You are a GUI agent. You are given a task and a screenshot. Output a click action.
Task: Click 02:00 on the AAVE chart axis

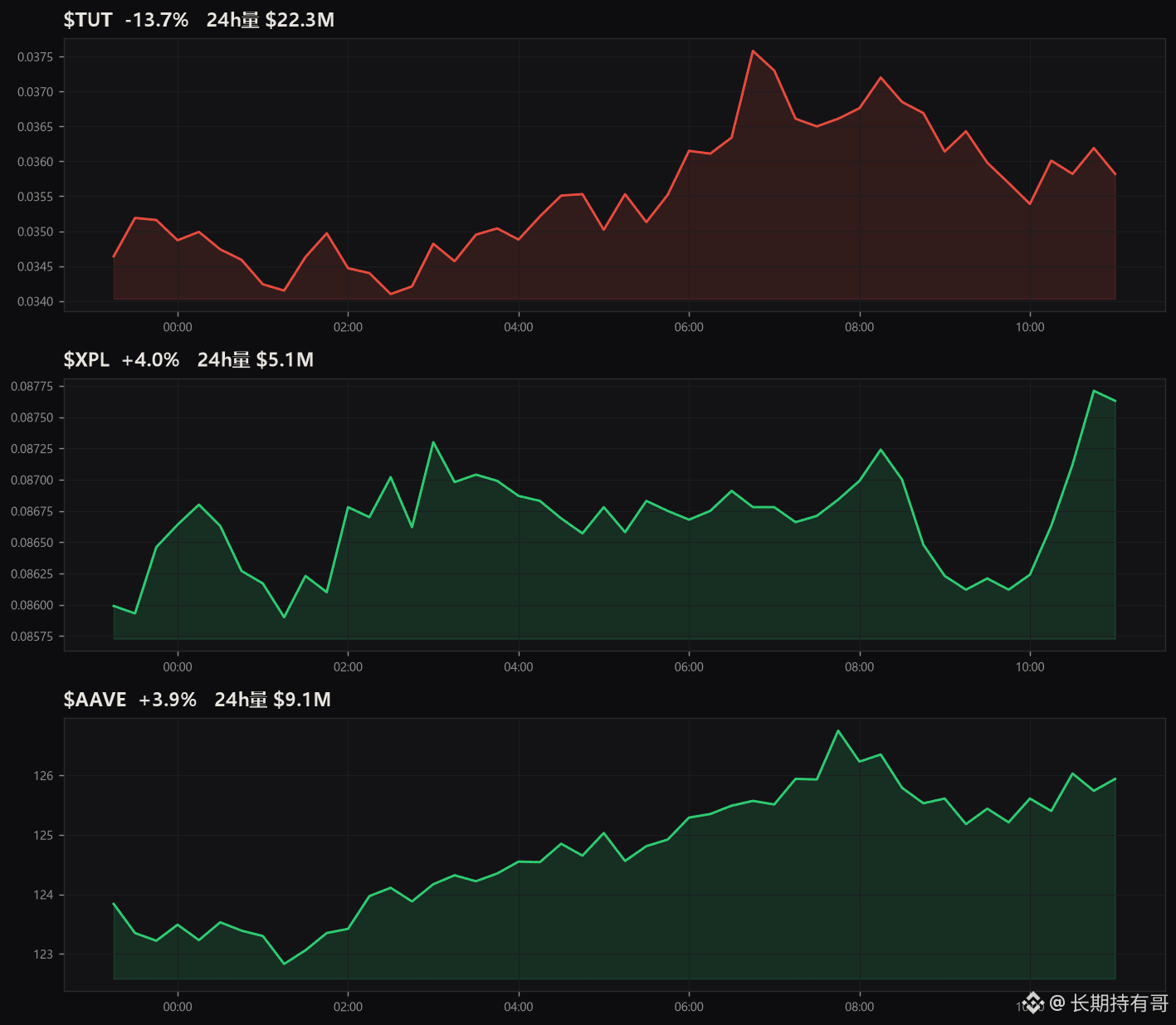[x=348, y=1007]
